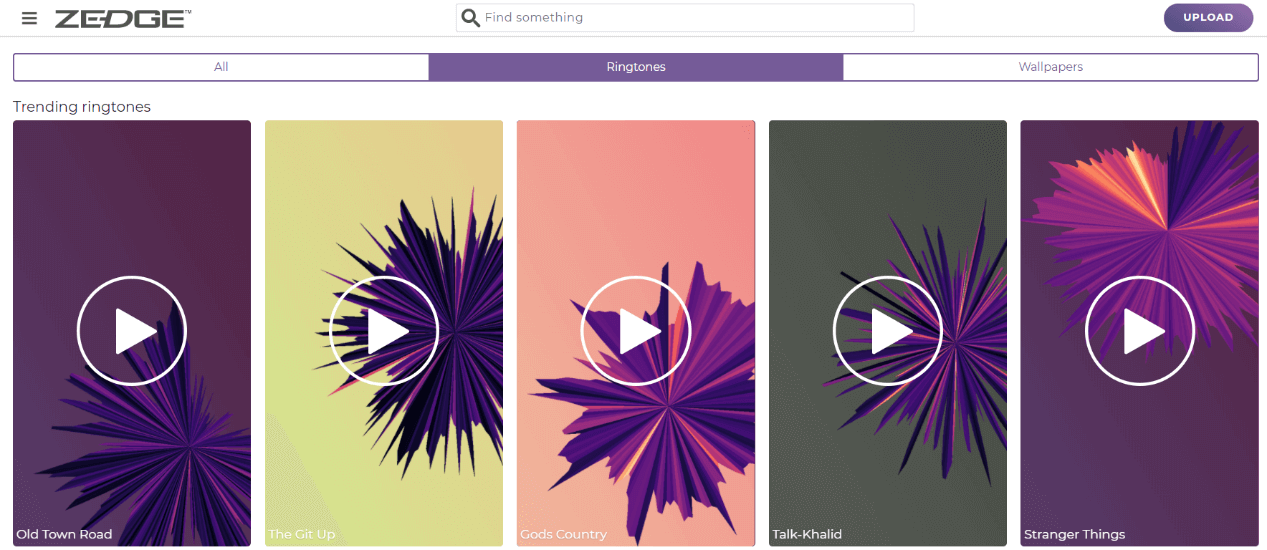Open The Git Up title
The image size is (1267, 550).
point(302,534)
